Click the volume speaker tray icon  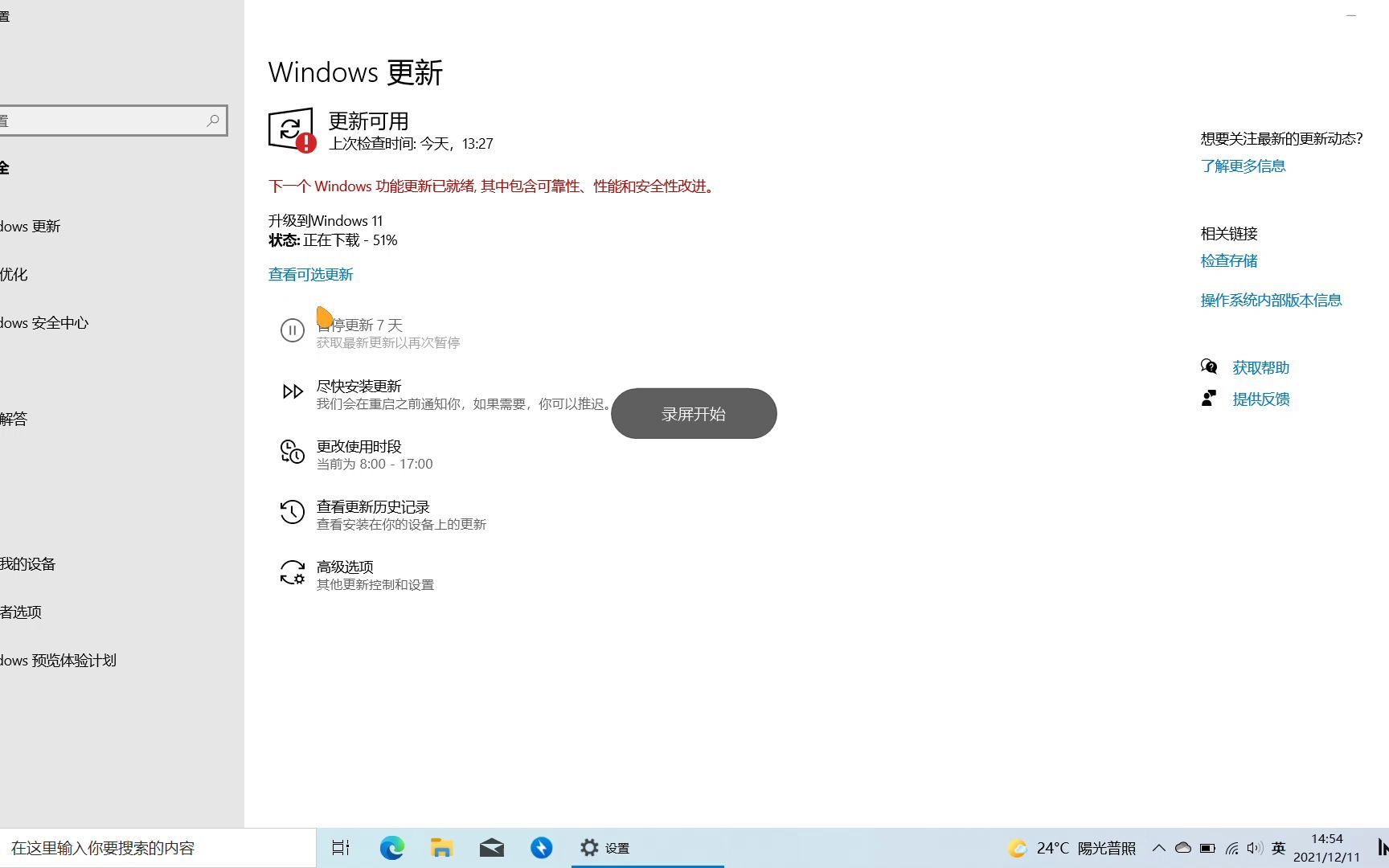pyautogui.click(x=1255, y=848)
